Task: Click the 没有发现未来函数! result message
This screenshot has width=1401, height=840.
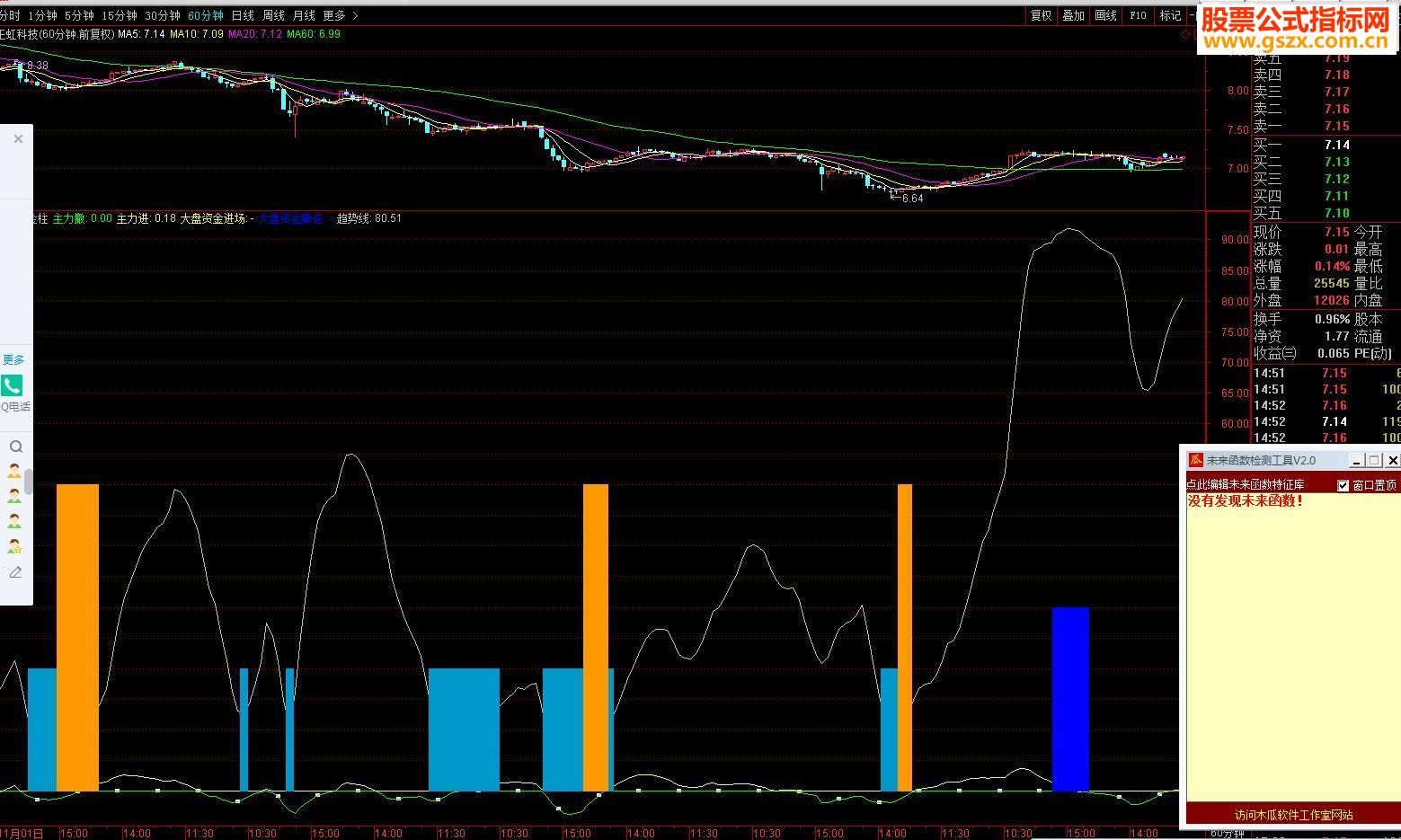Action: tap(1246, 500)
